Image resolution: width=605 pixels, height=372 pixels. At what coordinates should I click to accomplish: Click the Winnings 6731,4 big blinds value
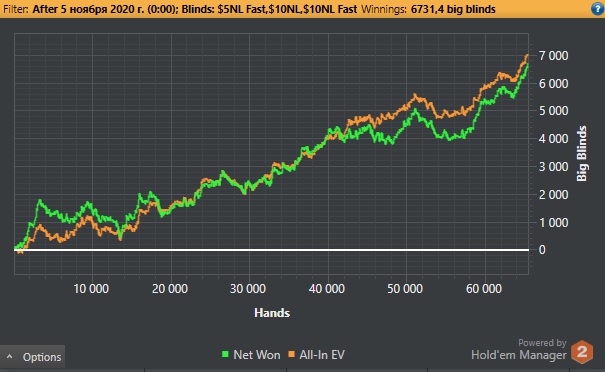click(453, 9)
